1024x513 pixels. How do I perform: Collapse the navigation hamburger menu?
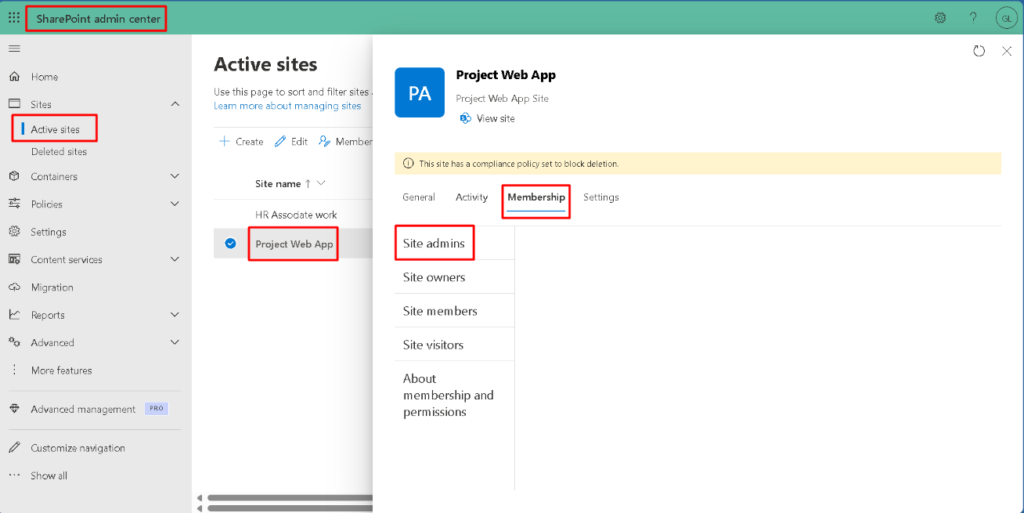(14, 48)
